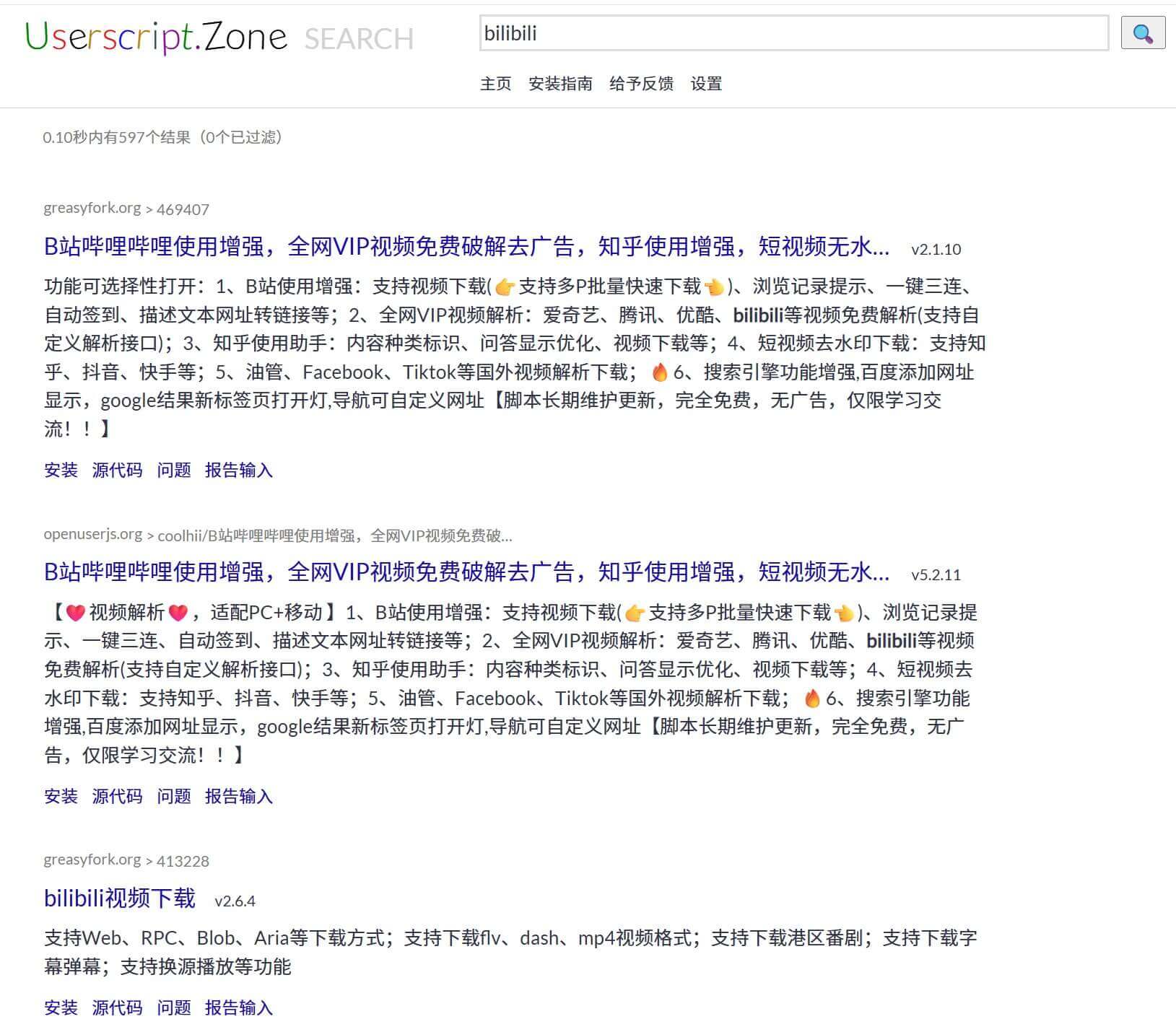
Task: Click 问题 under the first result
Action: click(174, 471)
